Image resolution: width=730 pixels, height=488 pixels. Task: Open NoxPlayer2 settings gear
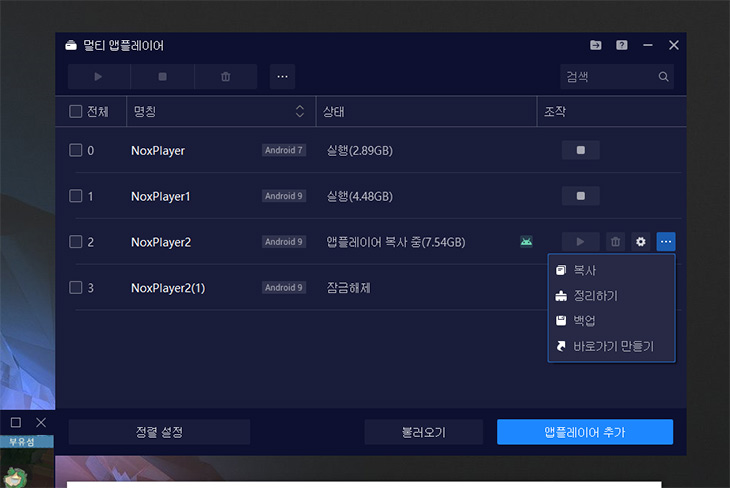pos(641,242)
